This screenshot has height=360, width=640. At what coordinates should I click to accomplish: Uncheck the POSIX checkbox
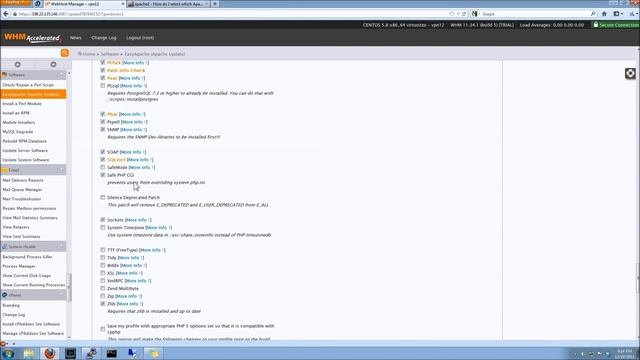[103, 62]
